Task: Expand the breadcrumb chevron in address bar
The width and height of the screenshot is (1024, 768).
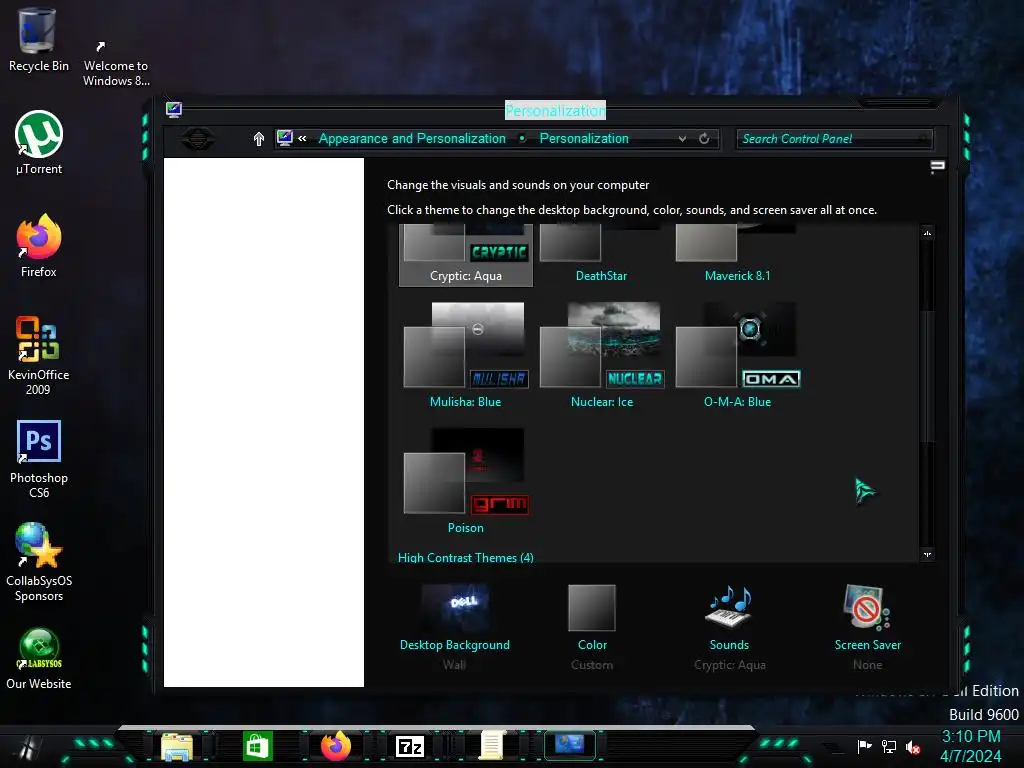Action: 302,138
